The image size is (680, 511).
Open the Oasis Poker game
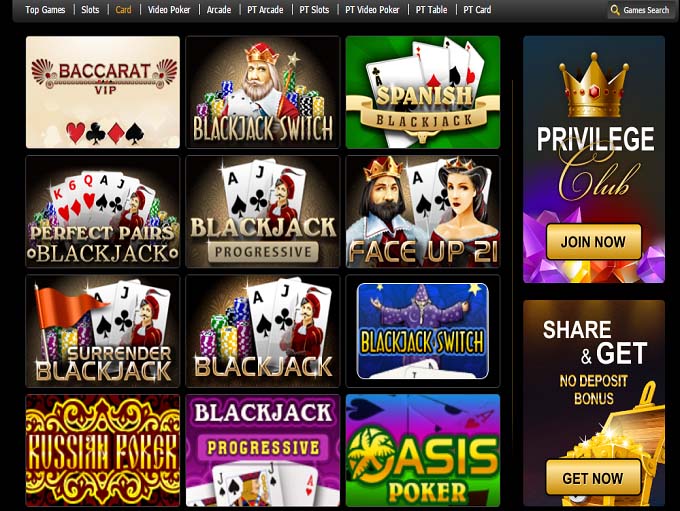pos(423,450)
